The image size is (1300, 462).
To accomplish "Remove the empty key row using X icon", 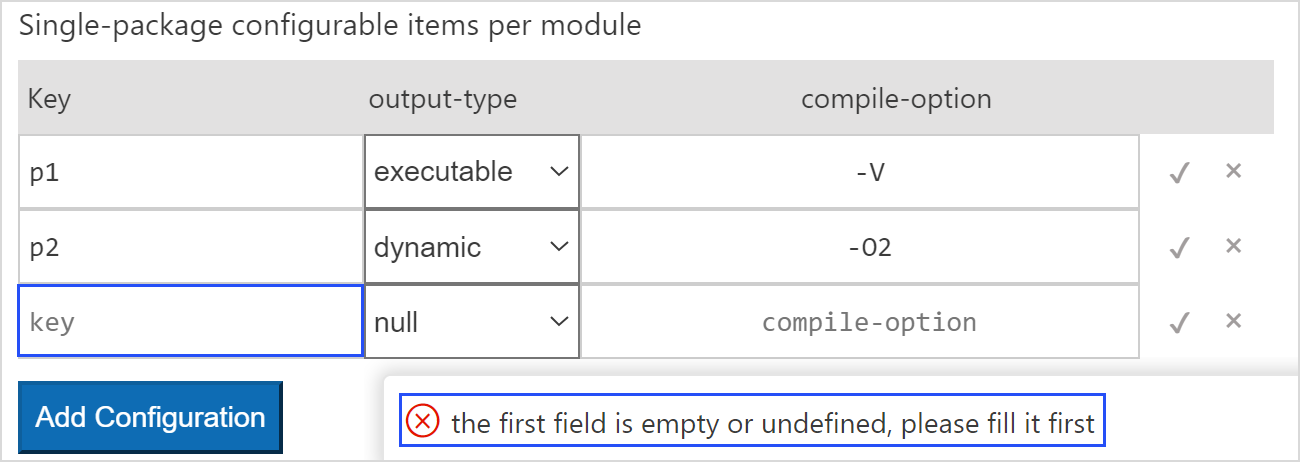I will pos(1233,321).
